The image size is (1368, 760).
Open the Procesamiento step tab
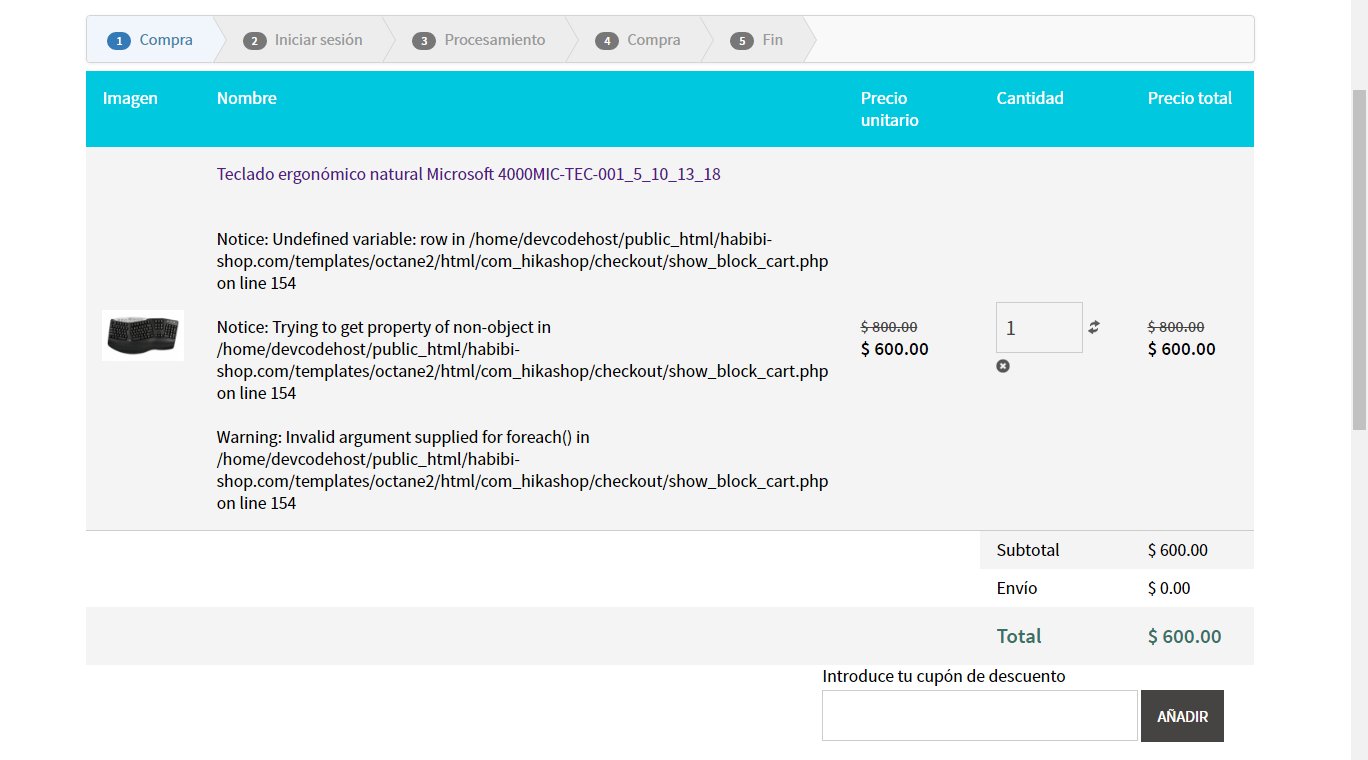click(481, 40)
